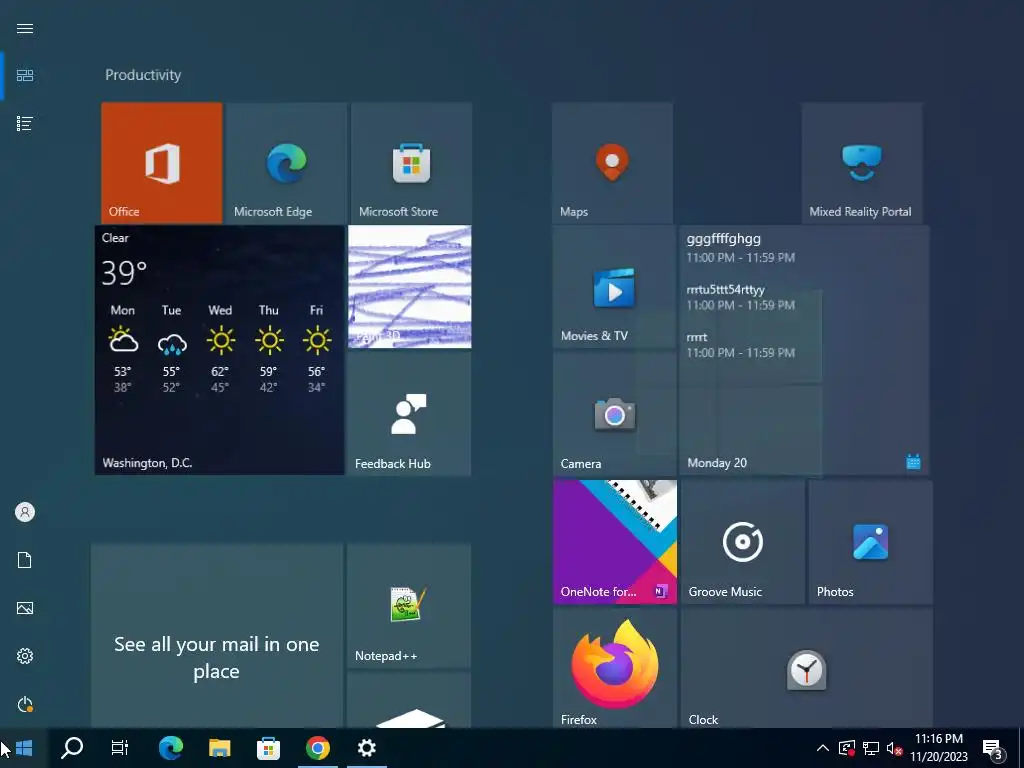Open the taskbar clock showing 11:16 PM
1024x768 pixels.
click(938, 748)
